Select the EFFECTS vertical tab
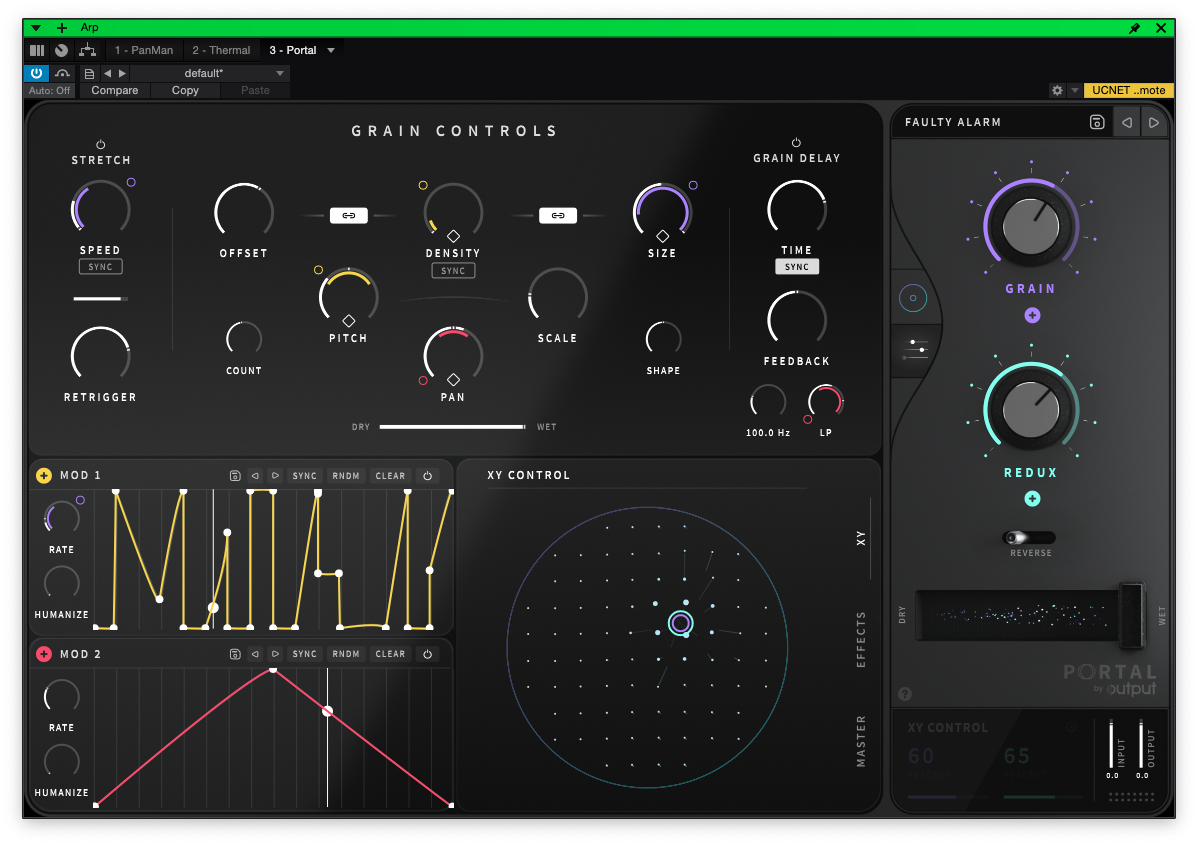1198x845 pixels. pyautogui.click(x=861, y=639)
